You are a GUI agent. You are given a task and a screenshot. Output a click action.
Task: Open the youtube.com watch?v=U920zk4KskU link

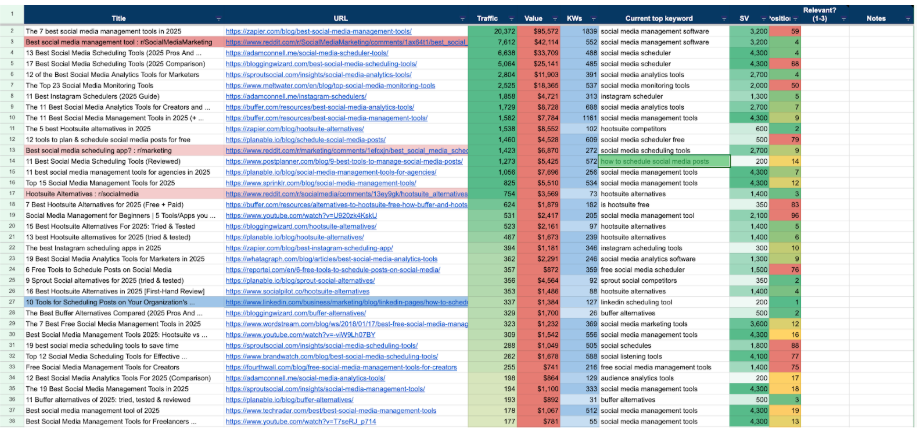coord(301,216)
